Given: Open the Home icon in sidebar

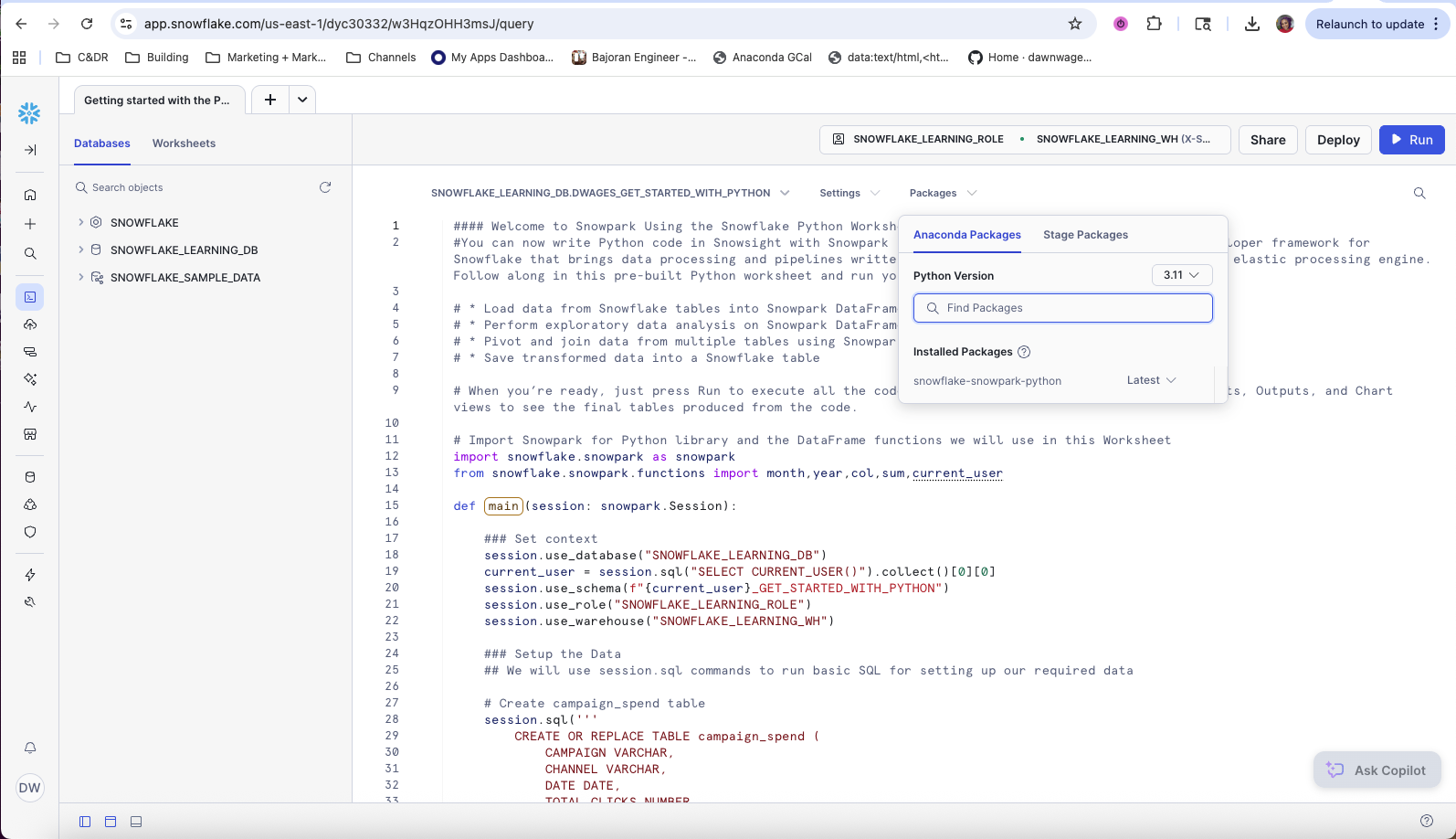Looking at the screenshot, I should click(30, 195).
